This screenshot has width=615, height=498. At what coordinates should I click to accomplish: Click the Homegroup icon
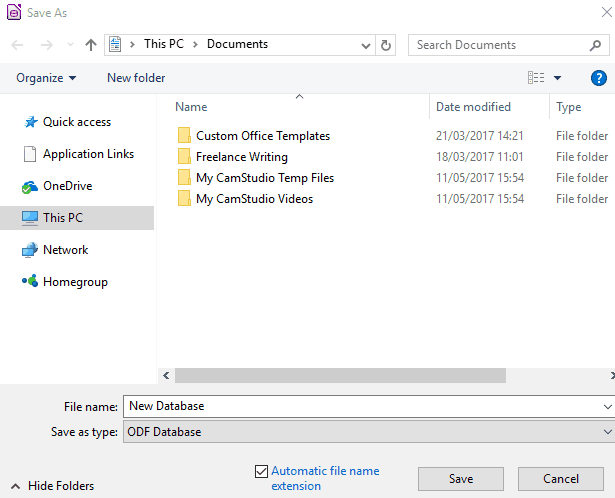(x=30, y=281)
